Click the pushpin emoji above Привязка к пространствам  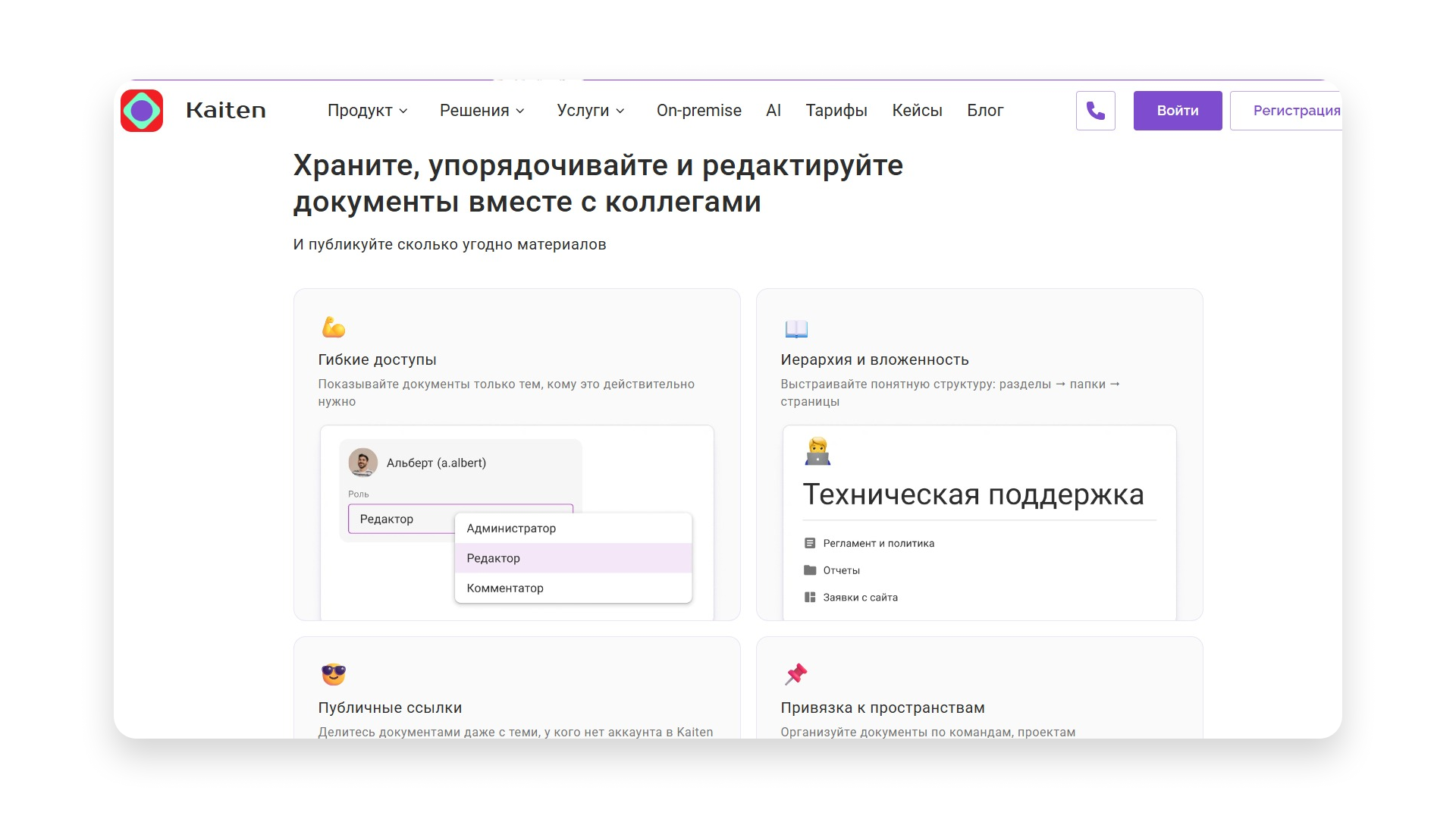coord(795,674)
